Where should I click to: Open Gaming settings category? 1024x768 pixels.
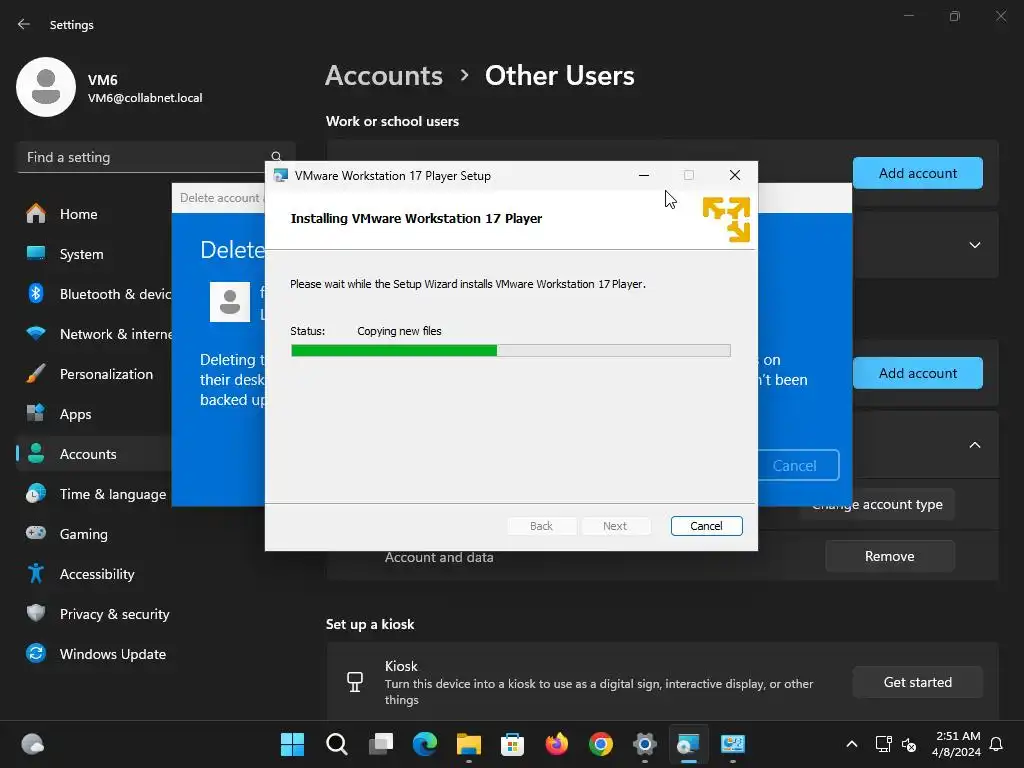pyautogui.click(x=84, y=534)
